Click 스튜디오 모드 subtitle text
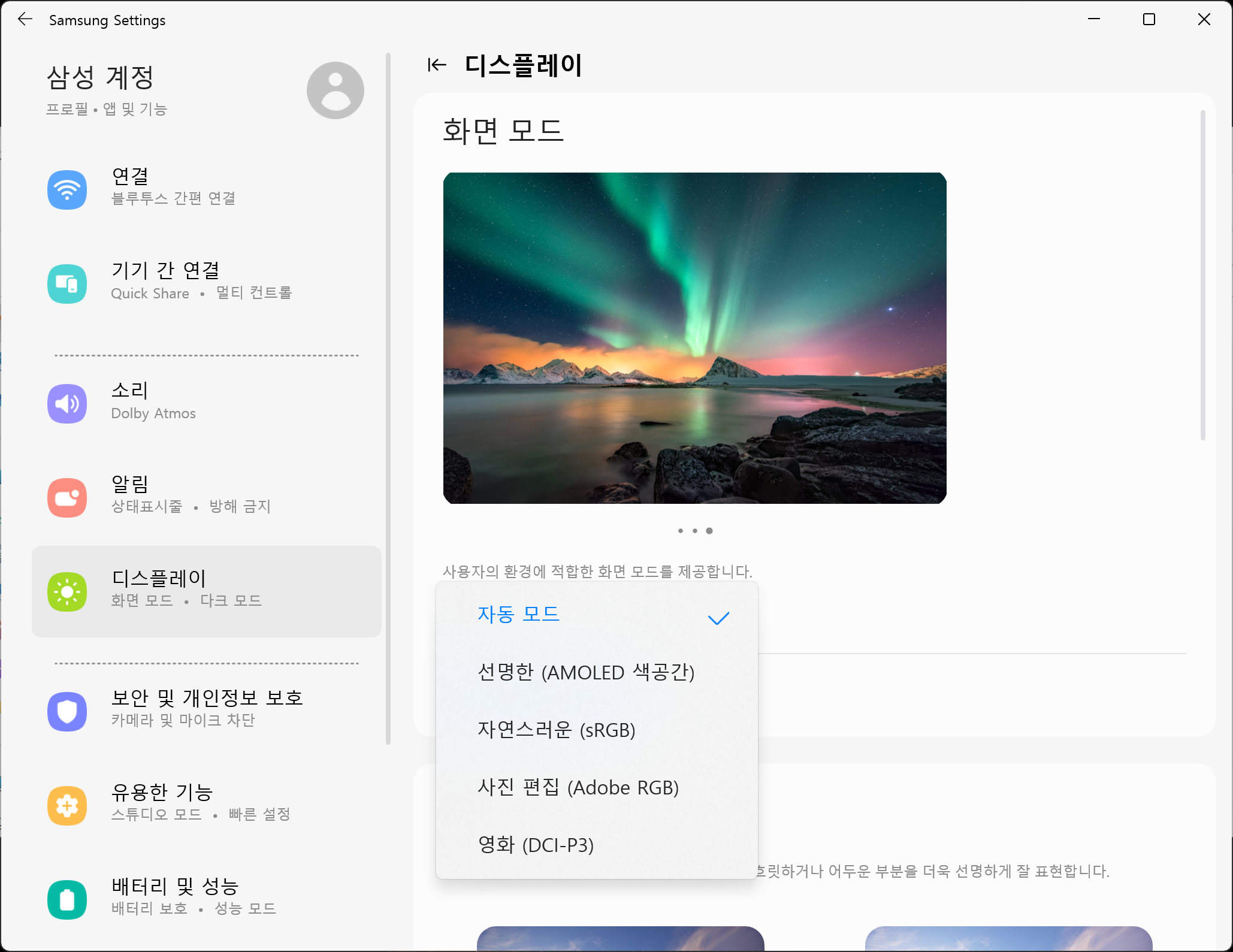The image size is (1233, 952). point(156,815)
